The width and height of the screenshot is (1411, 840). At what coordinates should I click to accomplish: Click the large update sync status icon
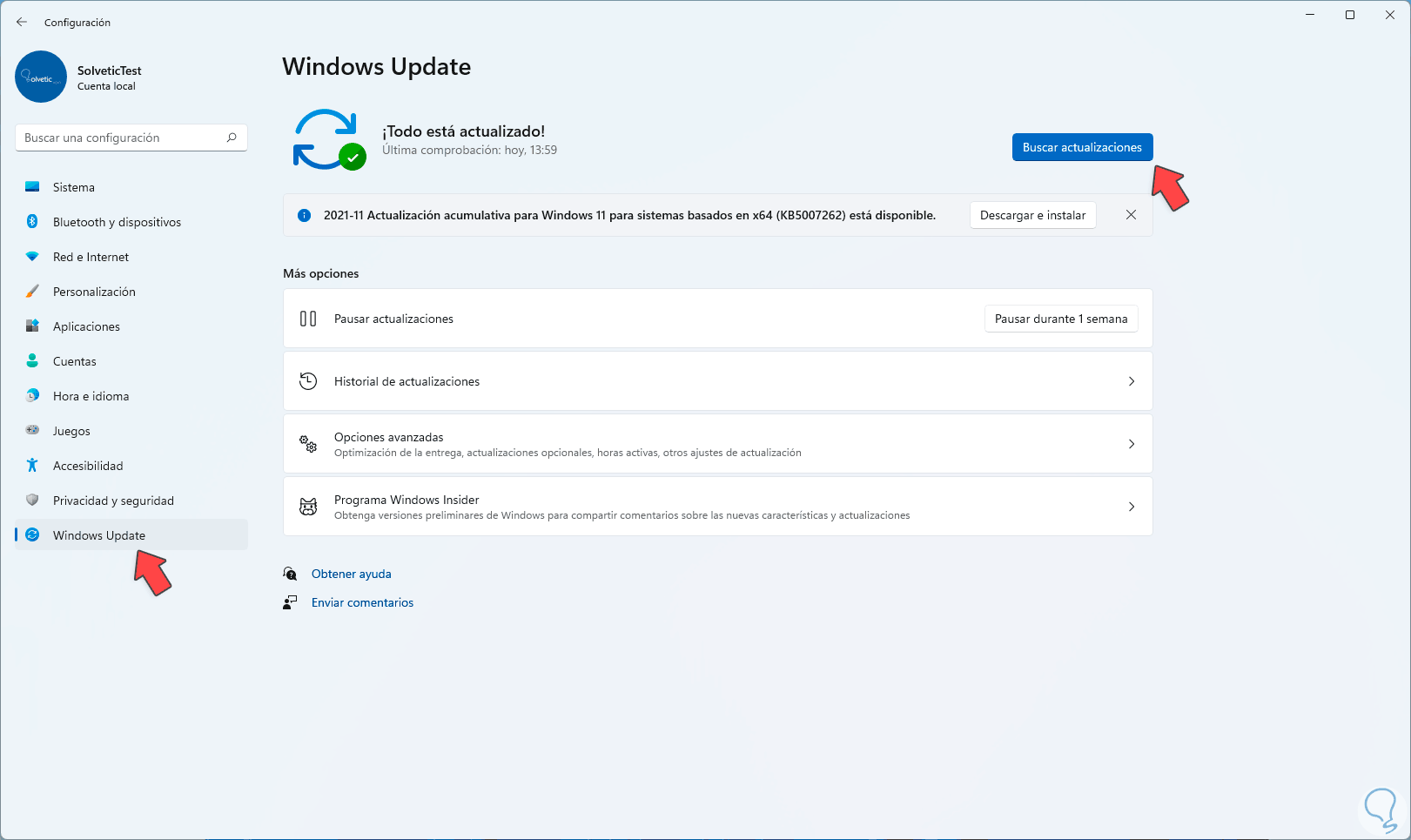pos(329,139)
